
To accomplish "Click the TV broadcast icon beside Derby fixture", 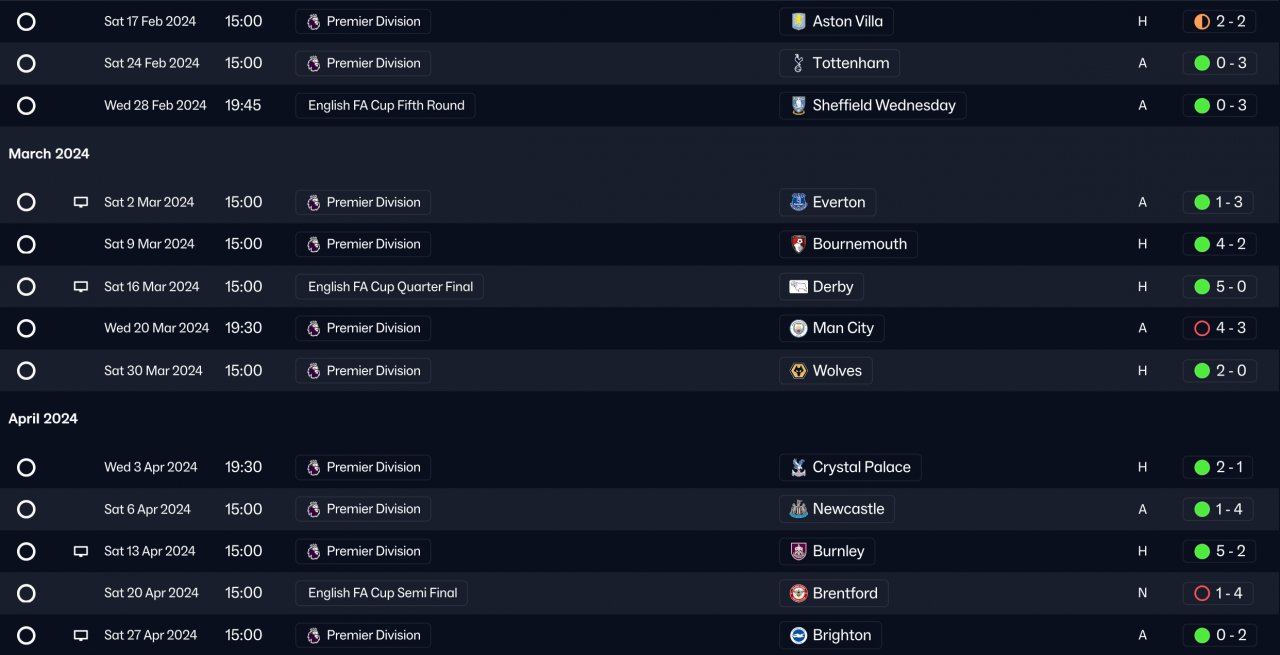I will tap(81, 287).
